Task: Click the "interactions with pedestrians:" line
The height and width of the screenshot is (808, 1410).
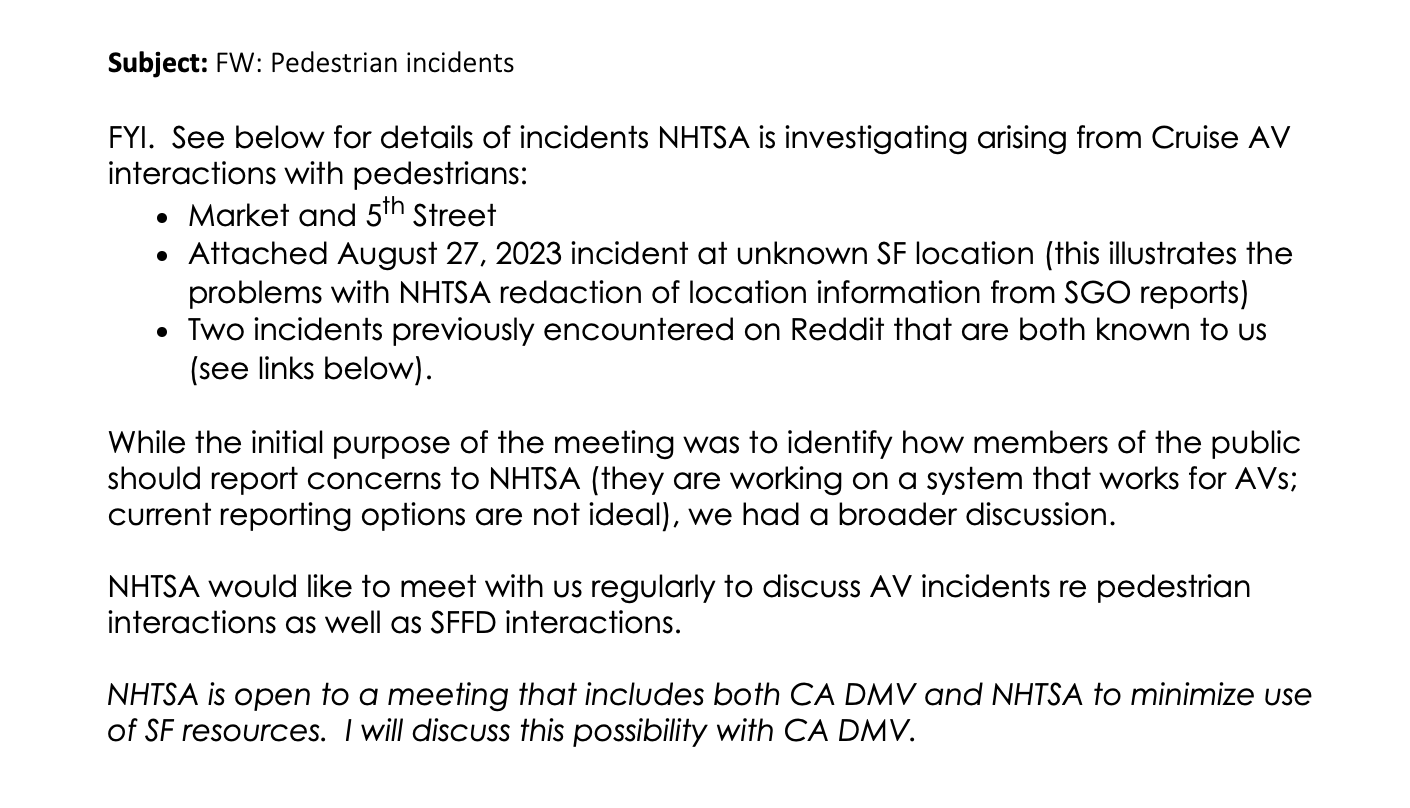Action: click(317, 174)
